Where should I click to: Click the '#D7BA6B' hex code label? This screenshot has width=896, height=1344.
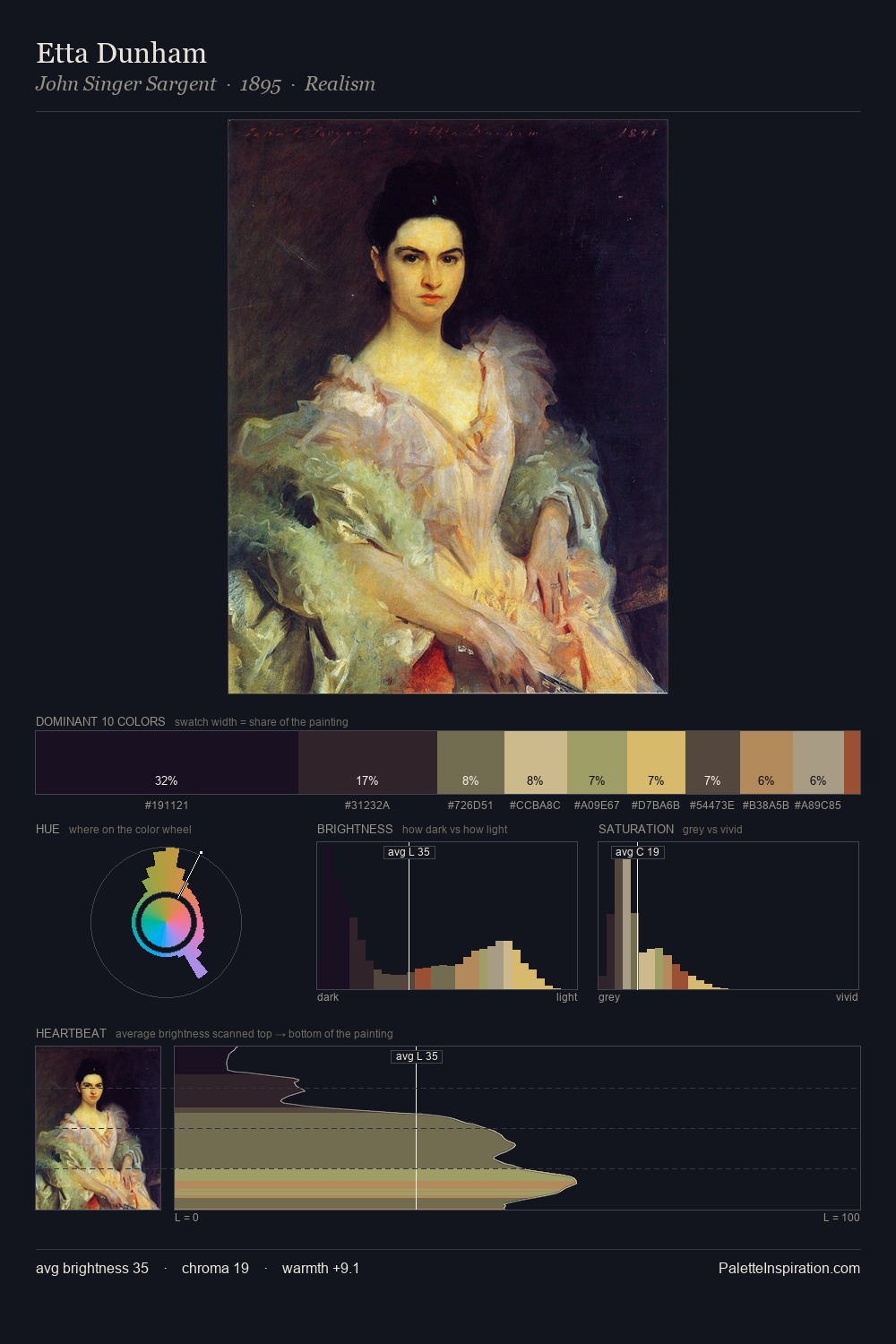656,806
